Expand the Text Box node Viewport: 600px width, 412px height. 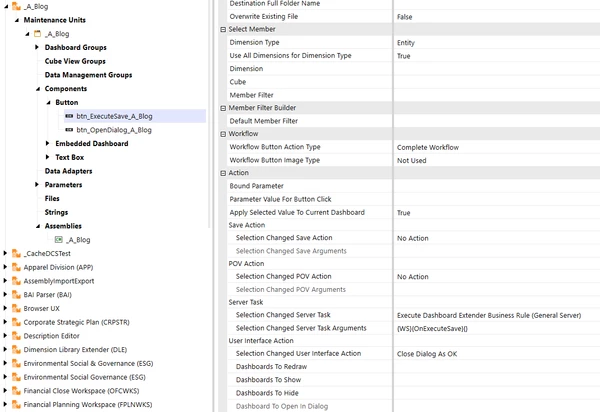(x=47, y=157)
